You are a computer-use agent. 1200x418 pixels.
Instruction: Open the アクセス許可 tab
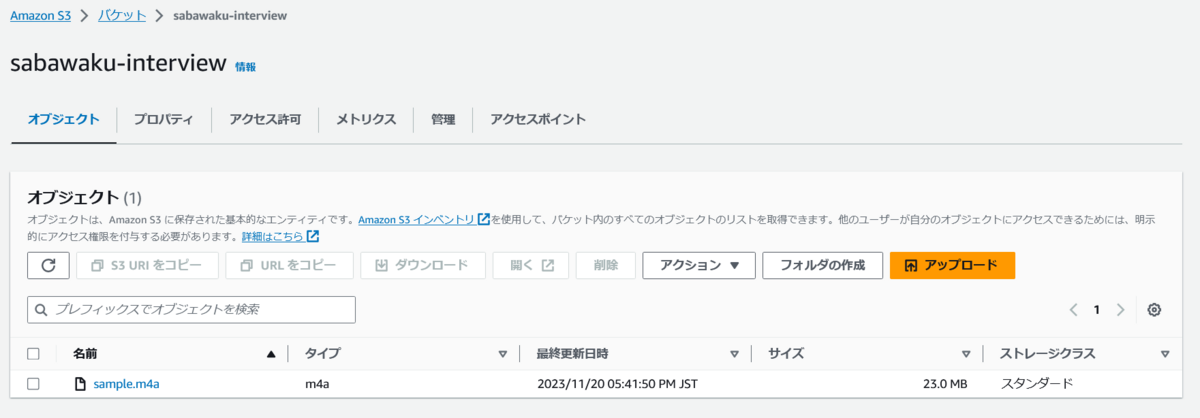[265, 119]
